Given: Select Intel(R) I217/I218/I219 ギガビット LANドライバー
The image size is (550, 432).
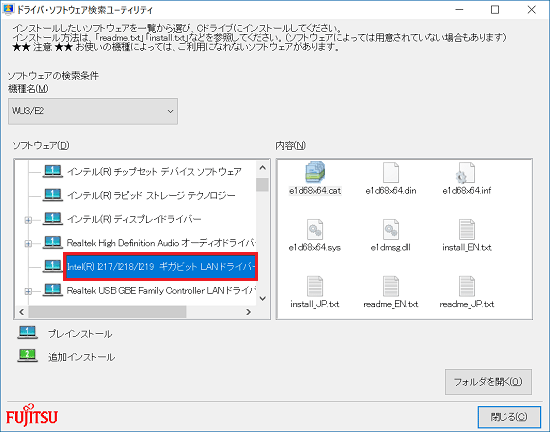Looking at the screenshot, I should (x=161, y=266).
